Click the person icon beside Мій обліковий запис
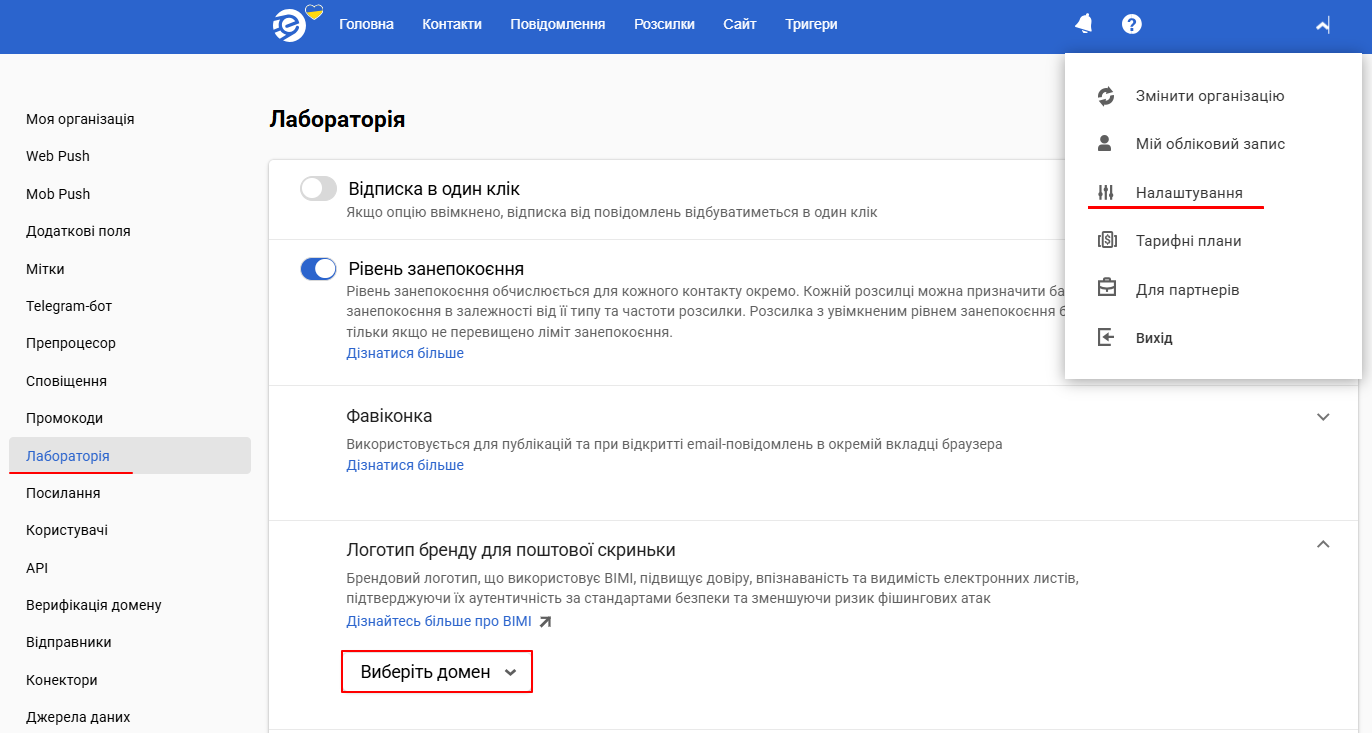This screenshot has height=733, width=1372. click(1104, 143)
